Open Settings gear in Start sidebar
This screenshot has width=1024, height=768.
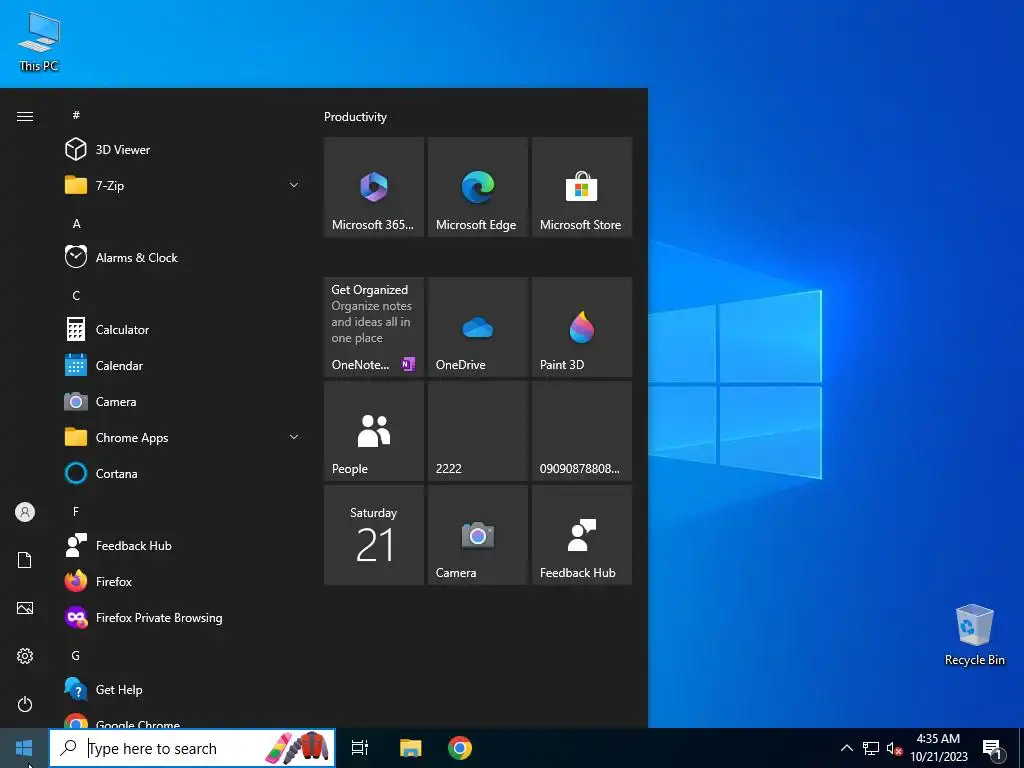(x=25, y=656)
